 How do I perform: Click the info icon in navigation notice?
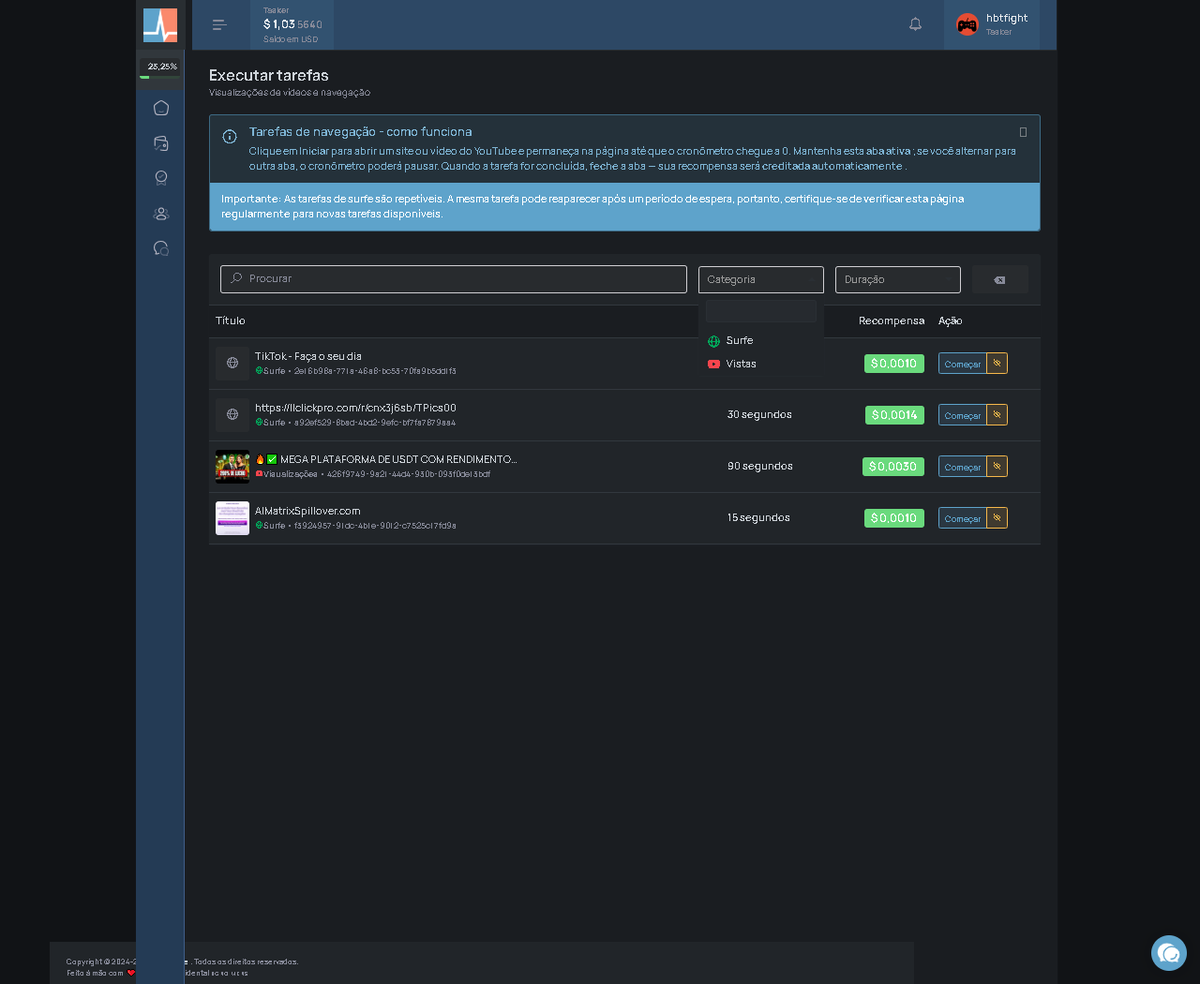230,136
